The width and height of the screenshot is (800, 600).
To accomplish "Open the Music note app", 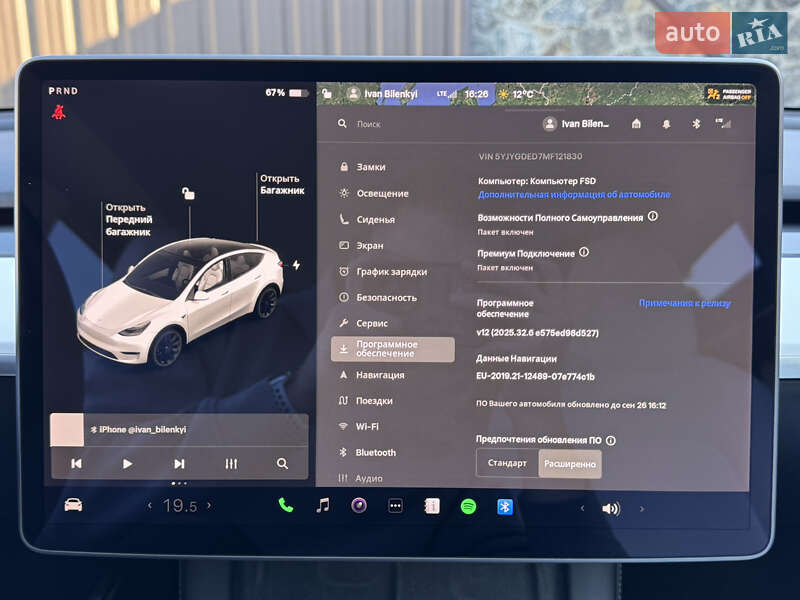I will point(322,506).
